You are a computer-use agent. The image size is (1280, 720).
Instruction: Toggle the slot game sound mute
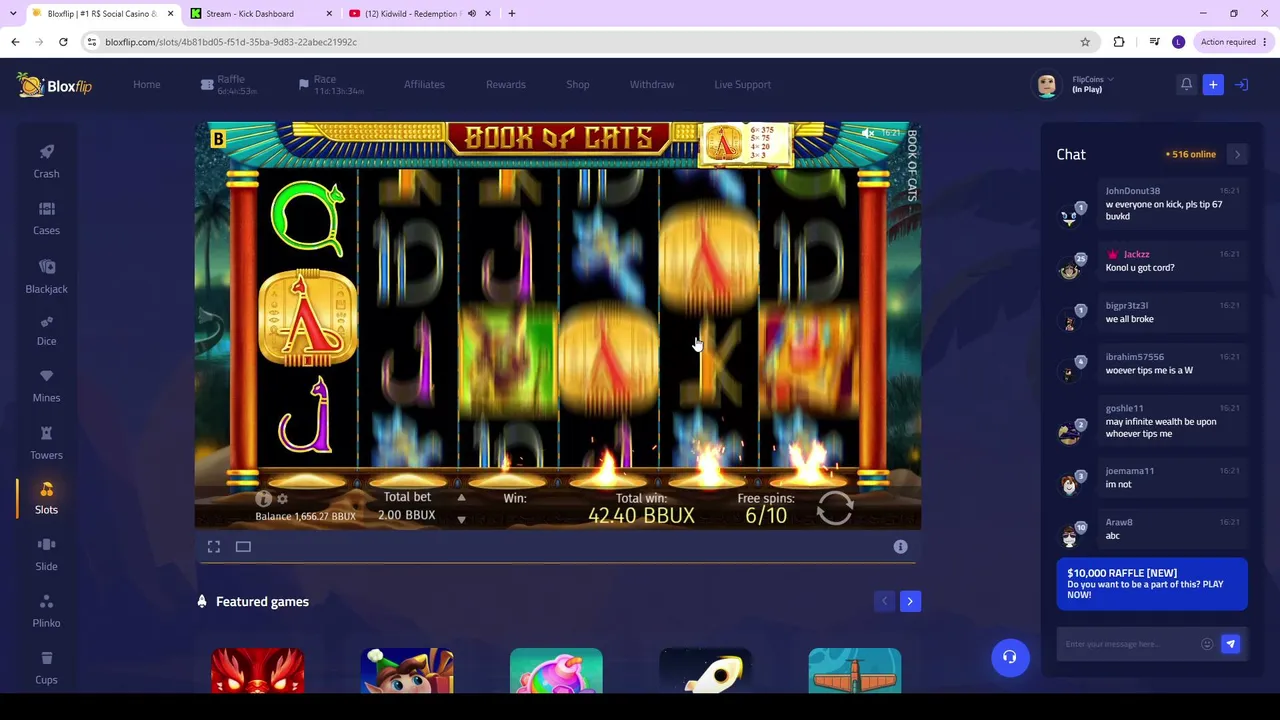coord(868,133)
